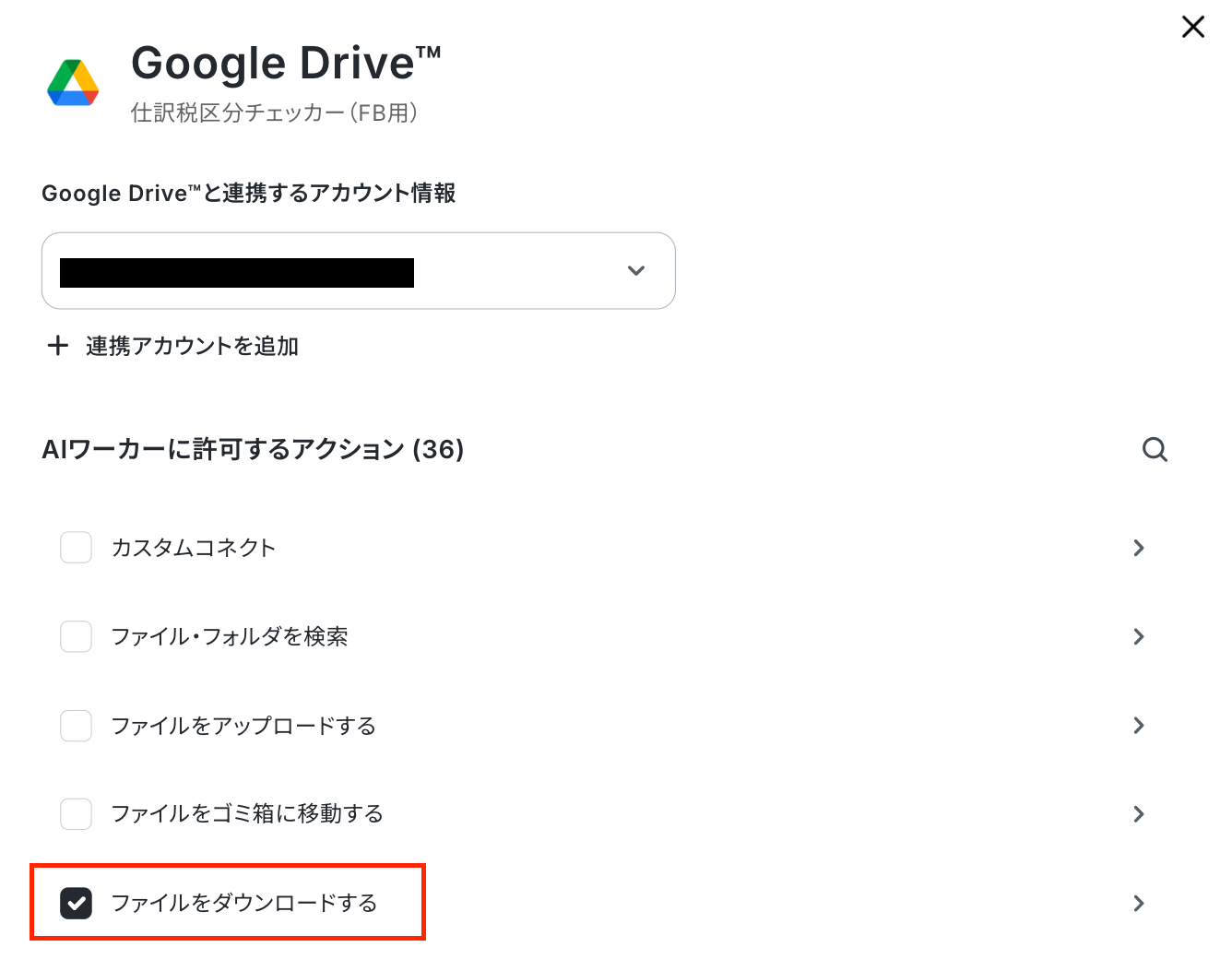Click the plus icon next to 連携アカウントを追加
Viewport: 1232px width, 959px height.
[58, 346]
